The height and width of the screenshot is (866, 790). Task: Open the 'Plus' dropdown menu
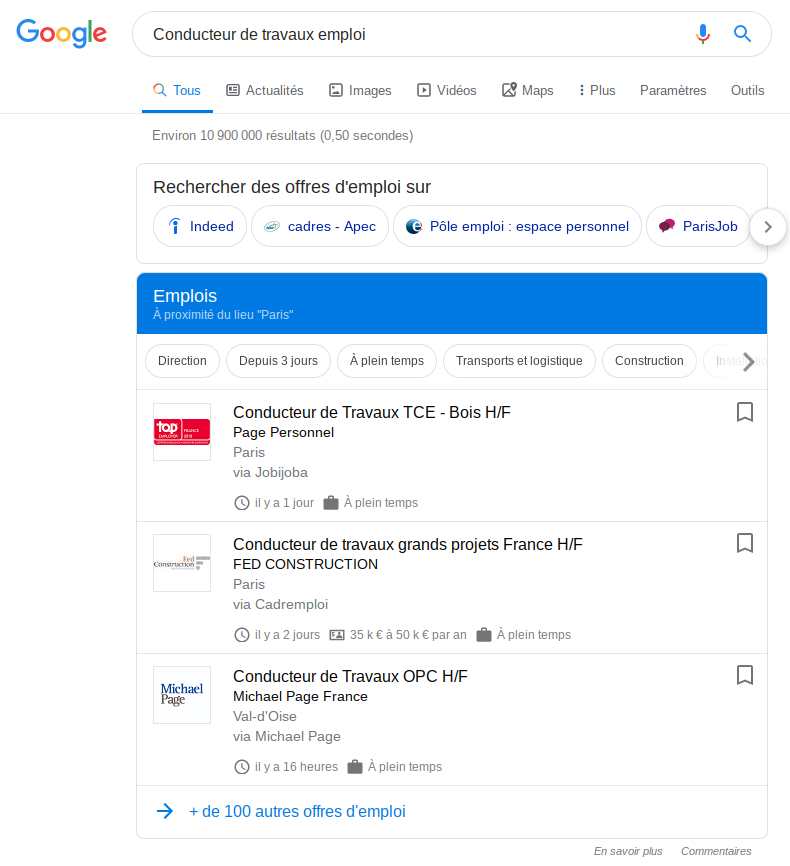coord(596,90)
